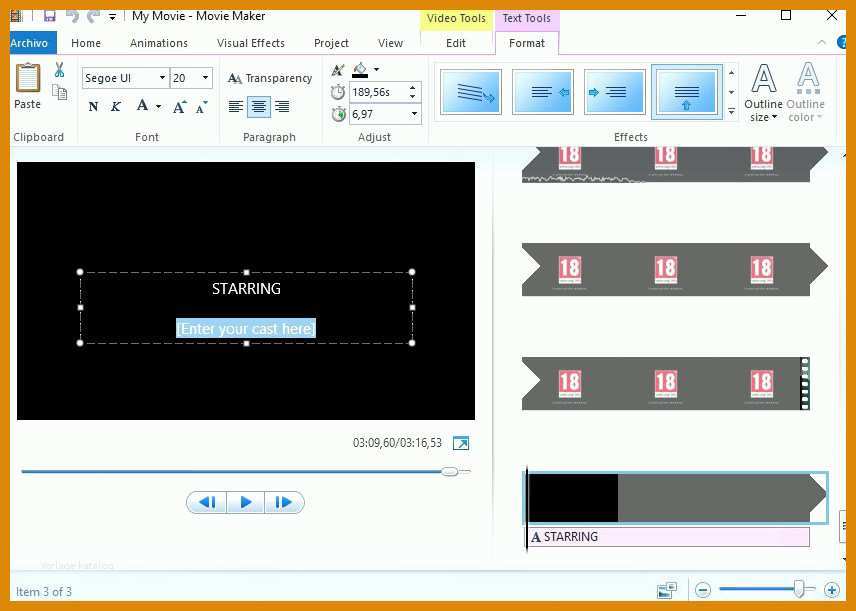Cut selection with the scissors icon
The image size is (856, 611).
tap(59, 70)
